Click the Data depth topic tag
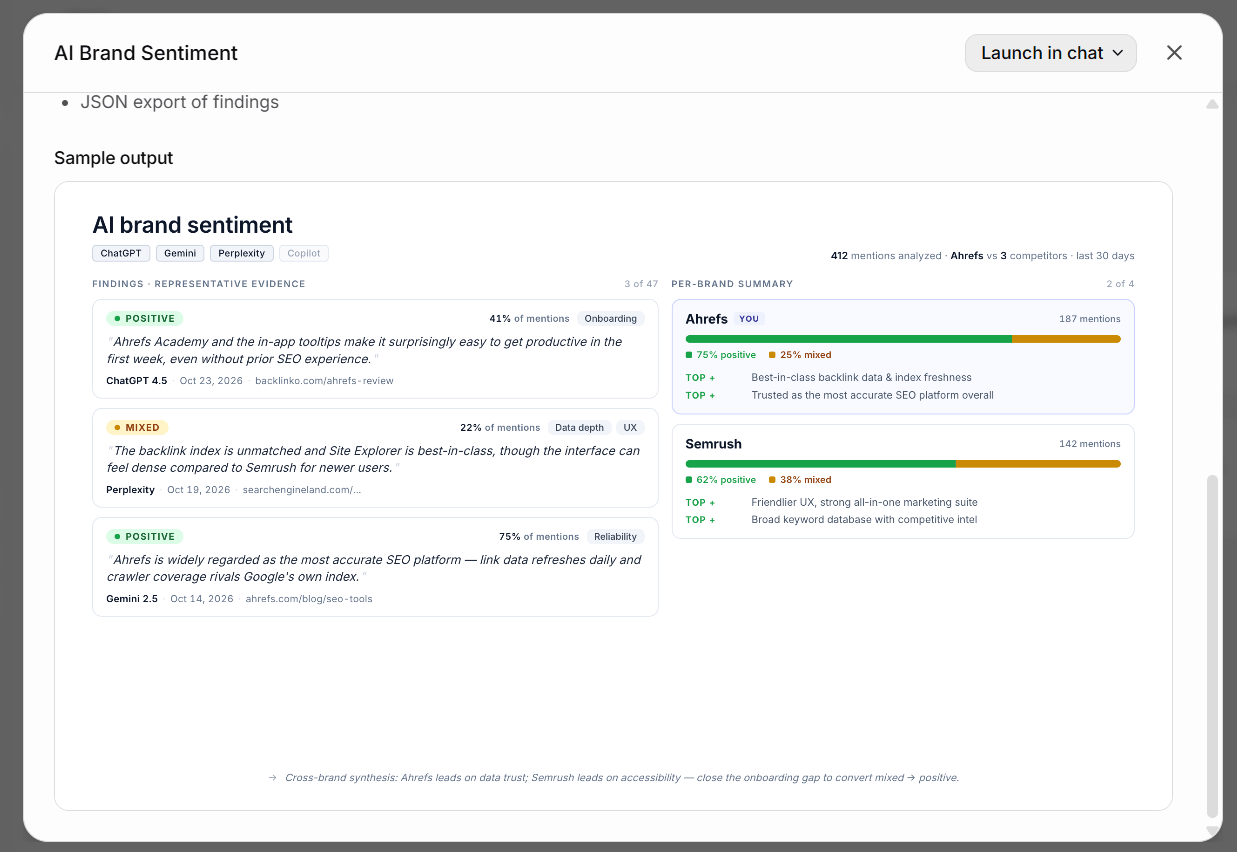1237x852 pixels. click(579, 428)
